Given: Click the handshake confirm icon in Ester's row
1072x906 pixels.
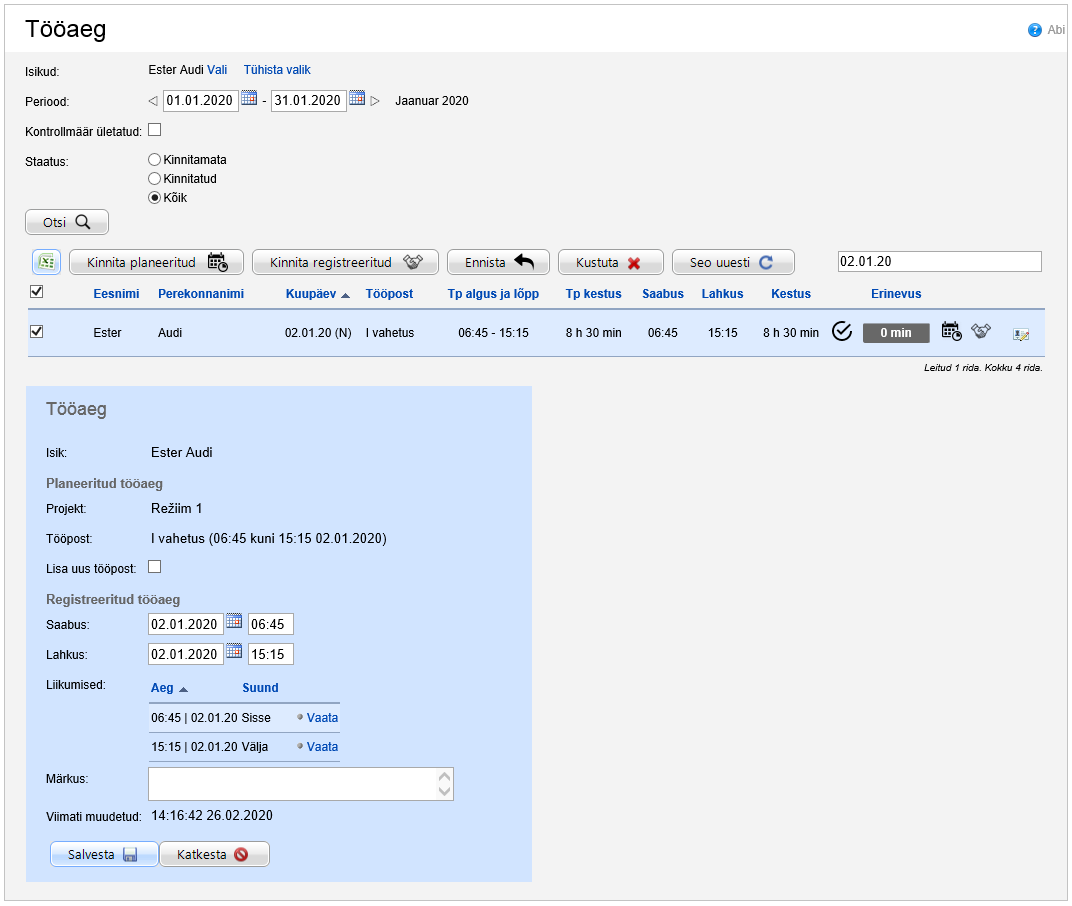Looking at the screenshot, I should [981, 332].
